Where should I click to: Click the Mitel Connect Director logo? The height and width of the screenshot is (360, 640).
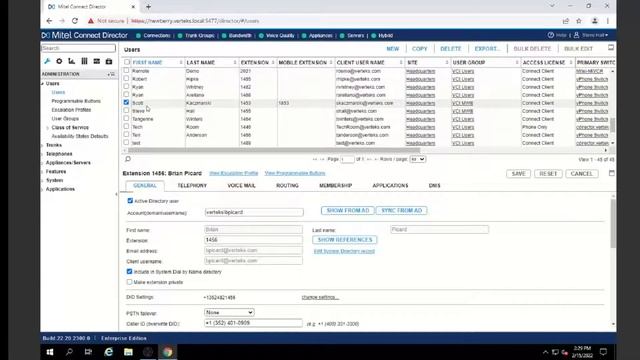point(84,35)
